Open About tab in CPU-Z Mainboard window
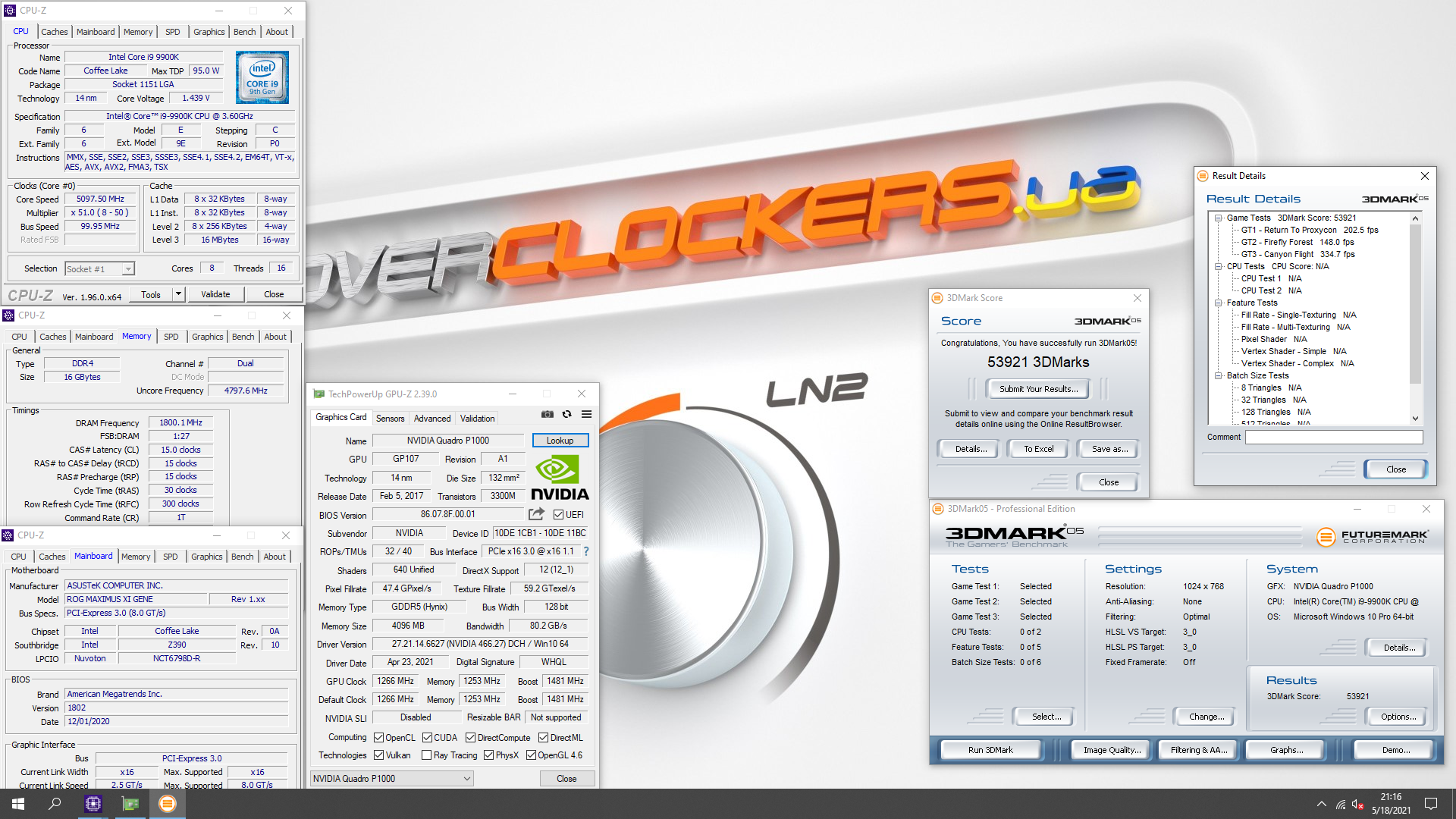 [275, 557]
